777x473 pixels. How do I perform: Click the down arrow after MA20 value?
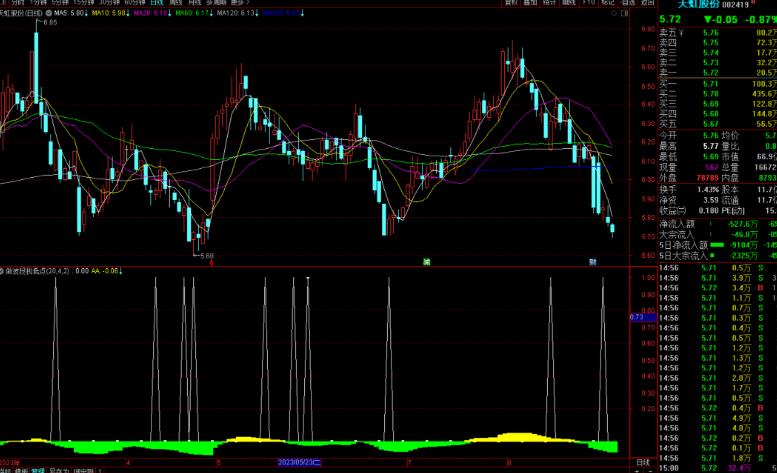point(170,13)
